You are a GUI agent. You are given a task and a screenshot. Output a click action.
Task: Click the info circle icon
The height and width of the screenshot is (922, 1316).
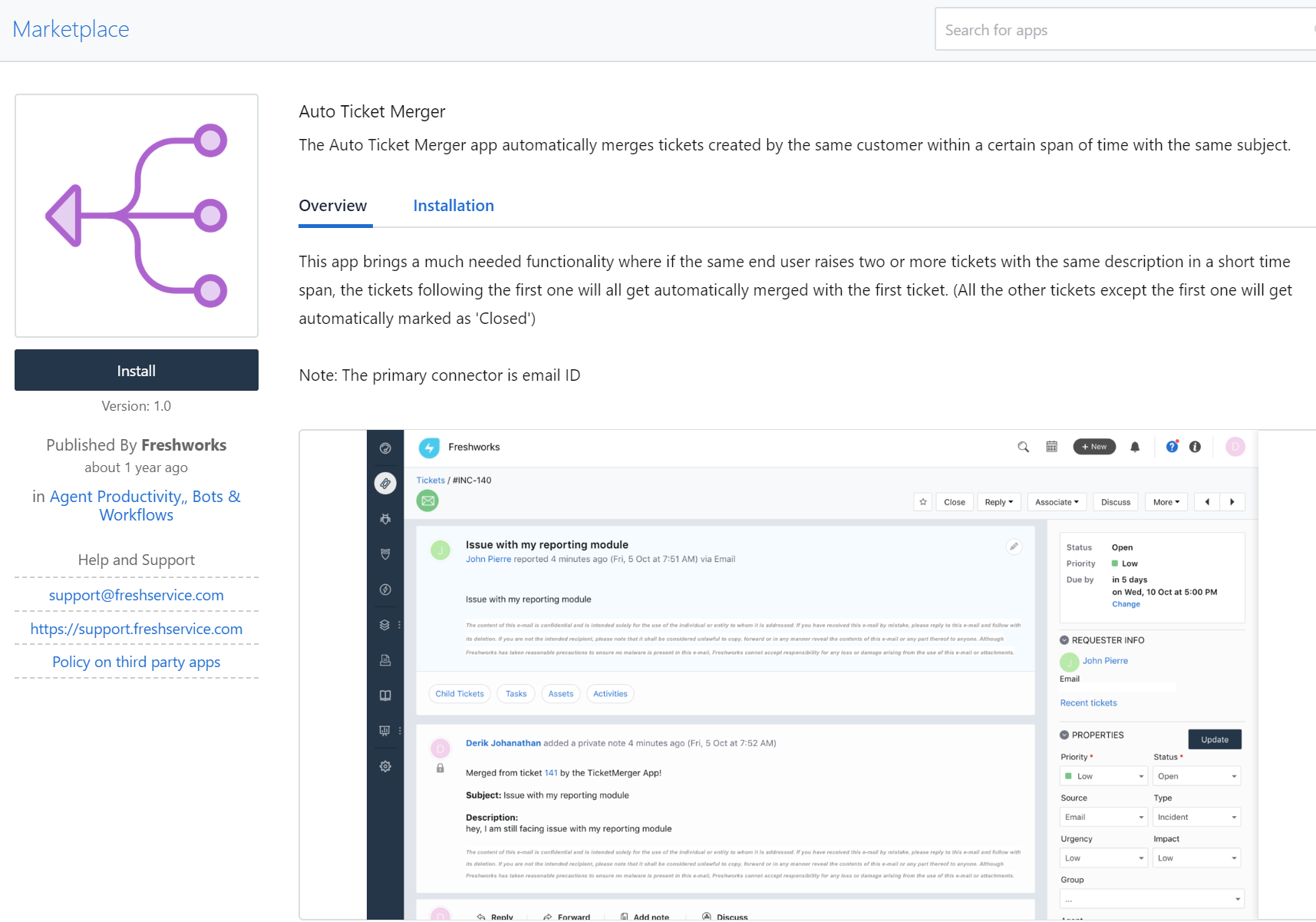tap(1195, 447)
